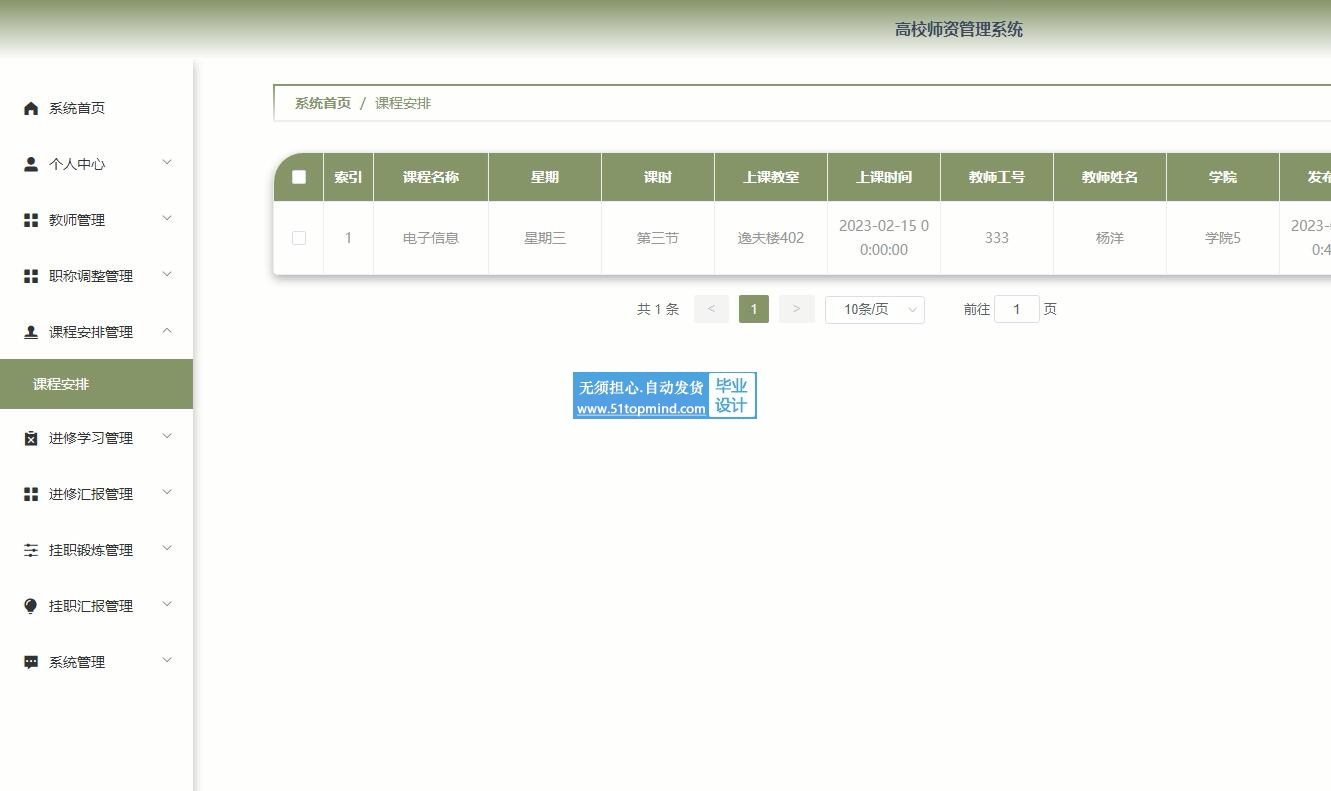Expand the 进修汇报管理 menu chevron
Screen dimensions: 1331x791
pos(167,493)
